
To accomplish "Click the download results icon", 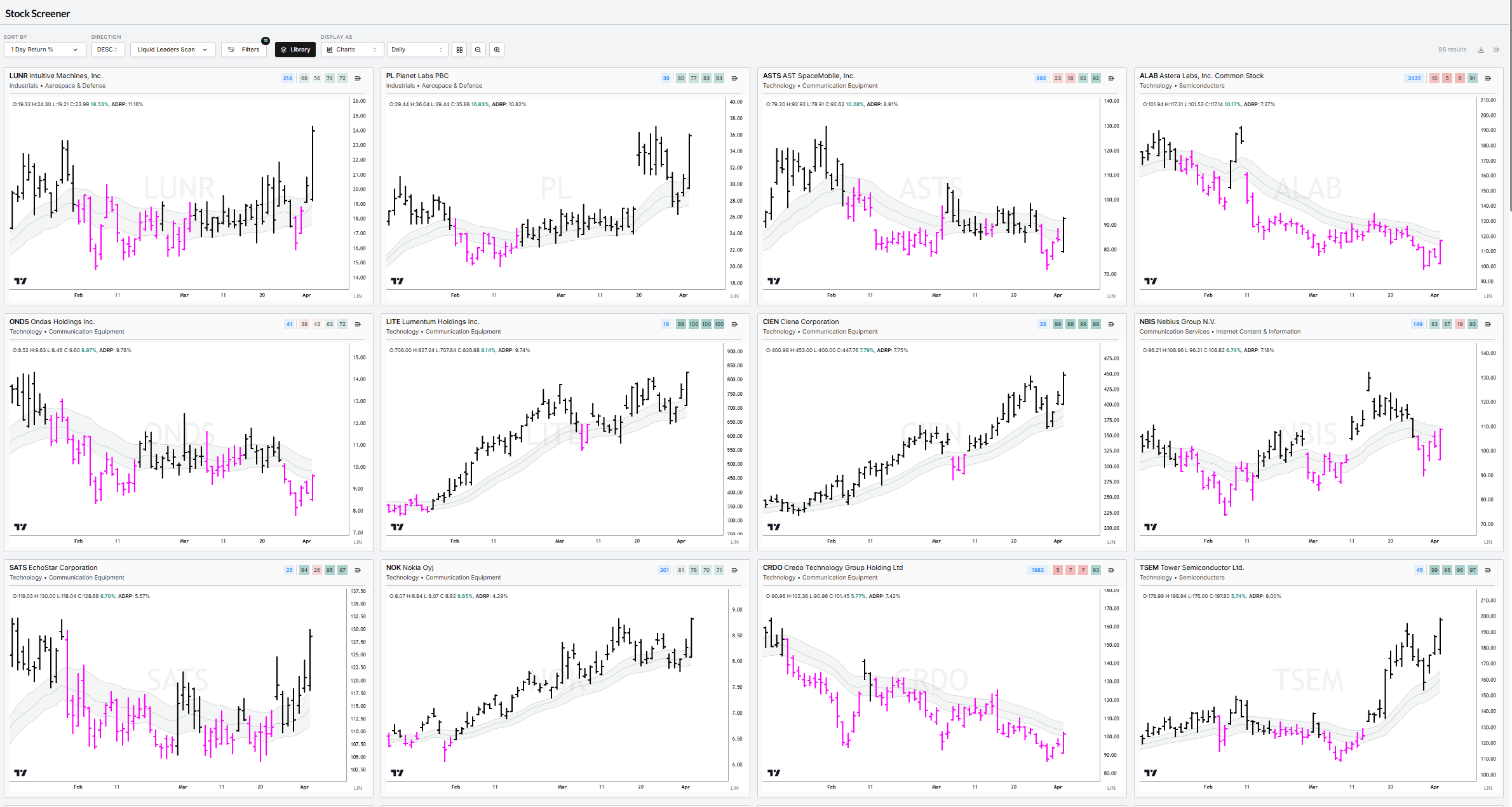I will point(1481,50).
